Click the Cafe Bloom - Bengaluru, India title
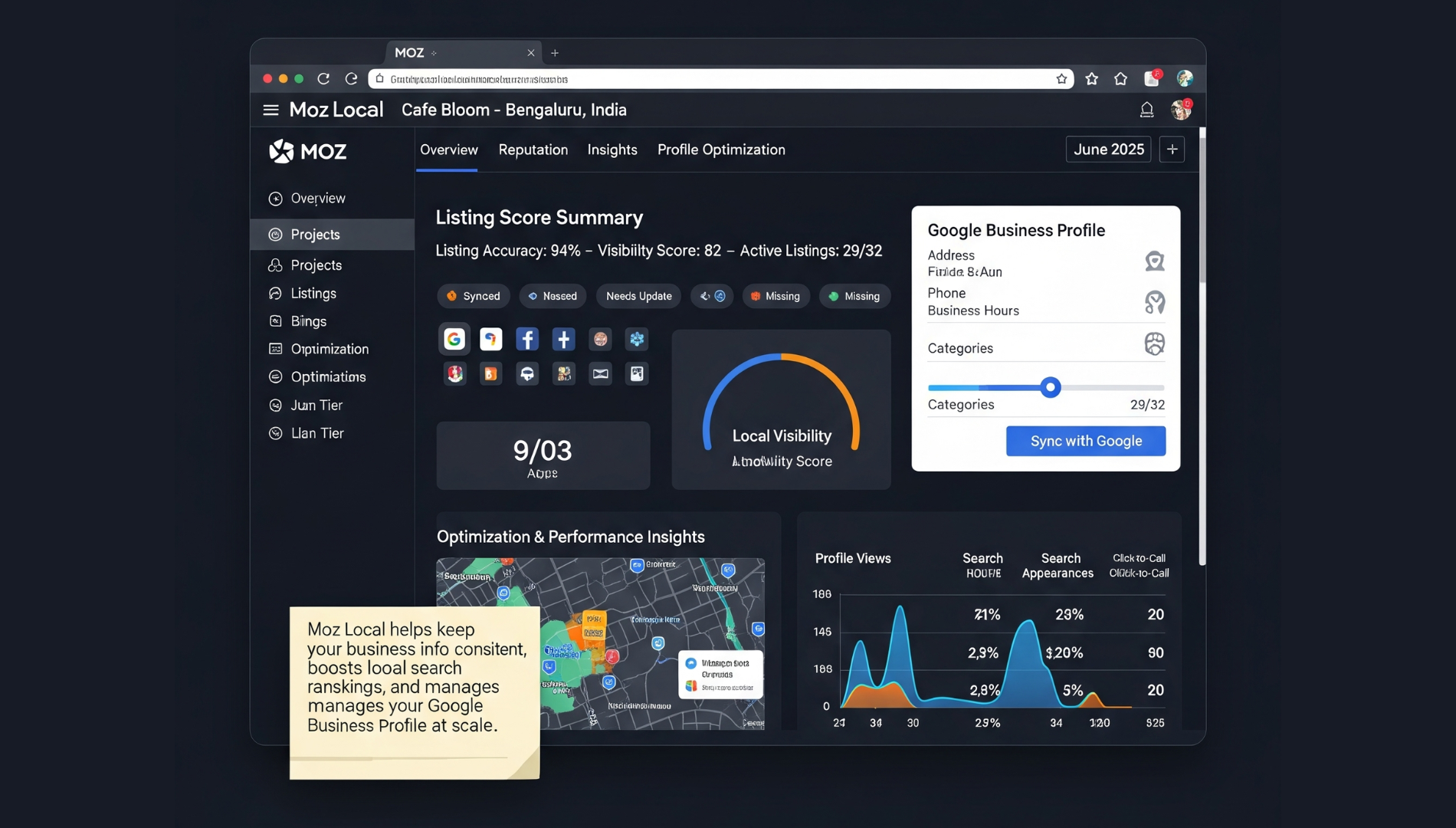The width and height of the screenshot is (1456, 828). [x=513, y=110]
